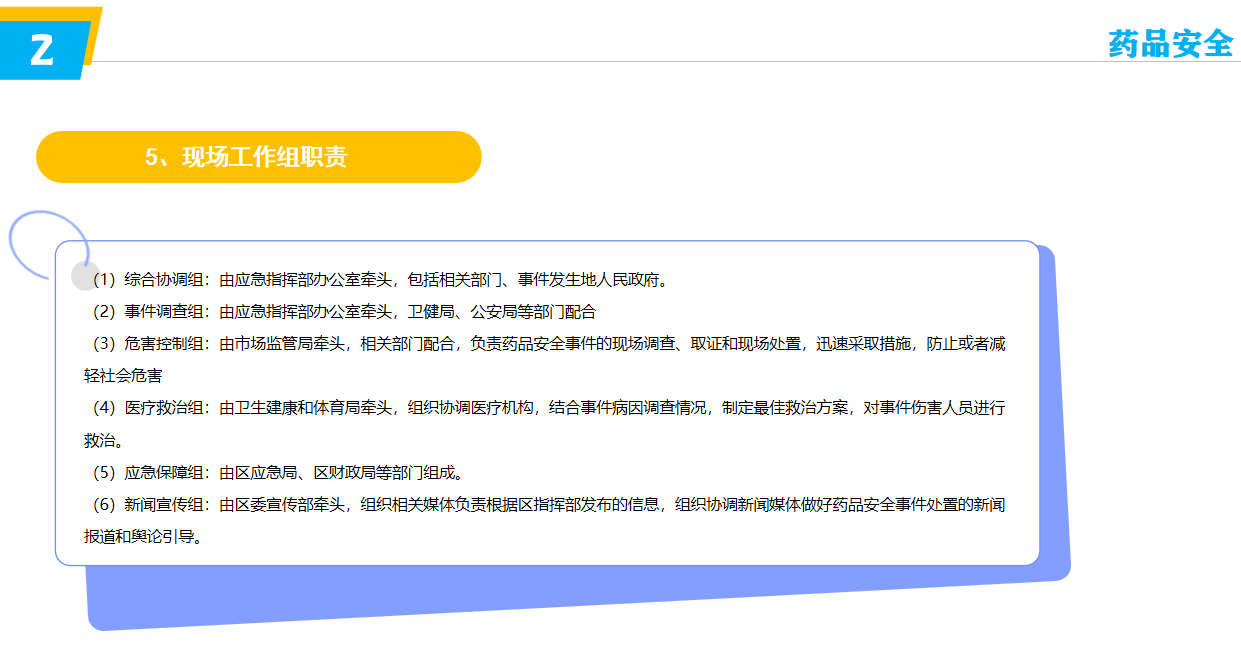Click the 综合协调组 line of text
The width and height of the screenshot is (1241, 659).
click(x=380, y=280)
